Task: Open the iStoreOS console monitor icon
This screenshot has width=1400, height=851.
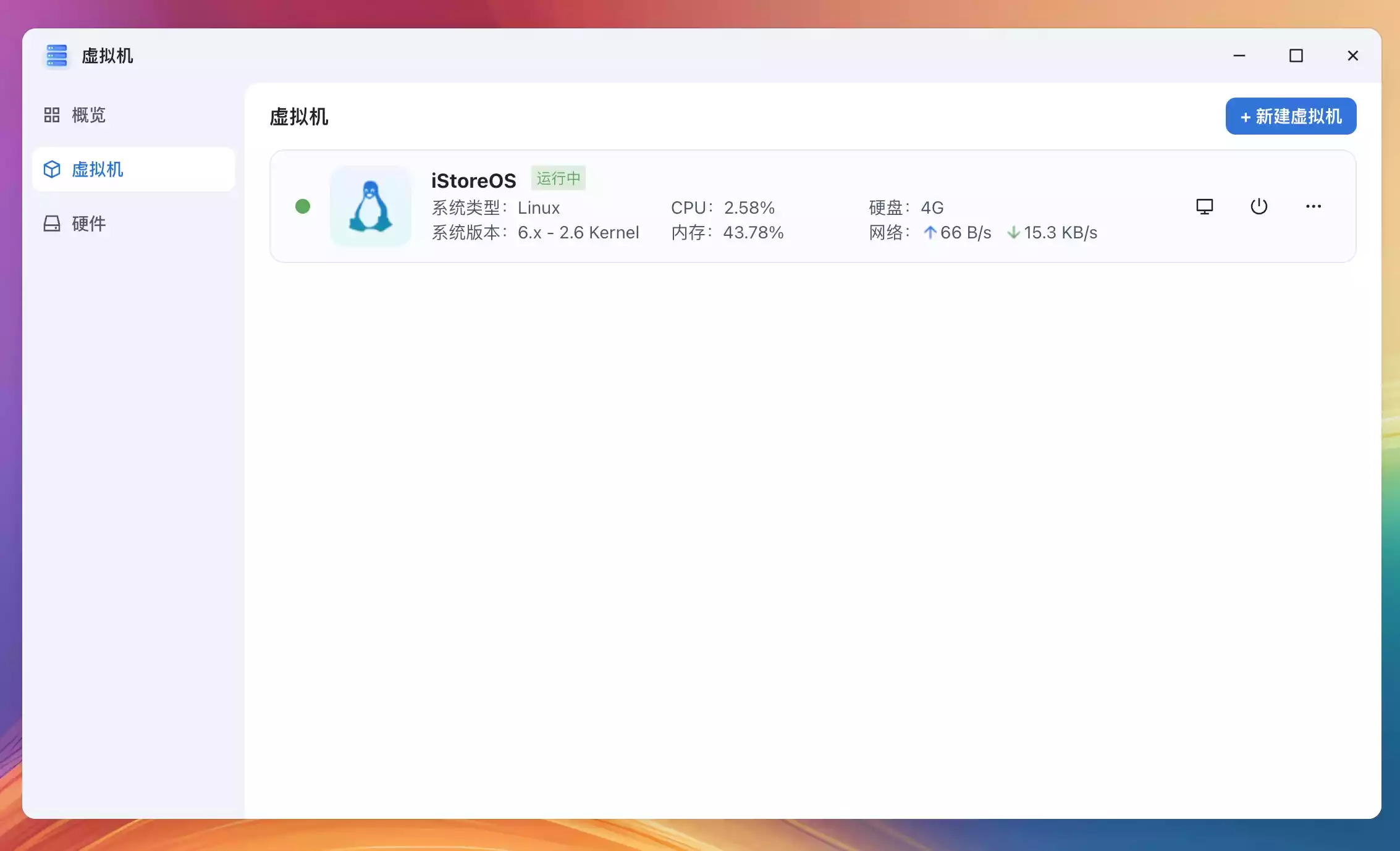Action: [1204, 206]
